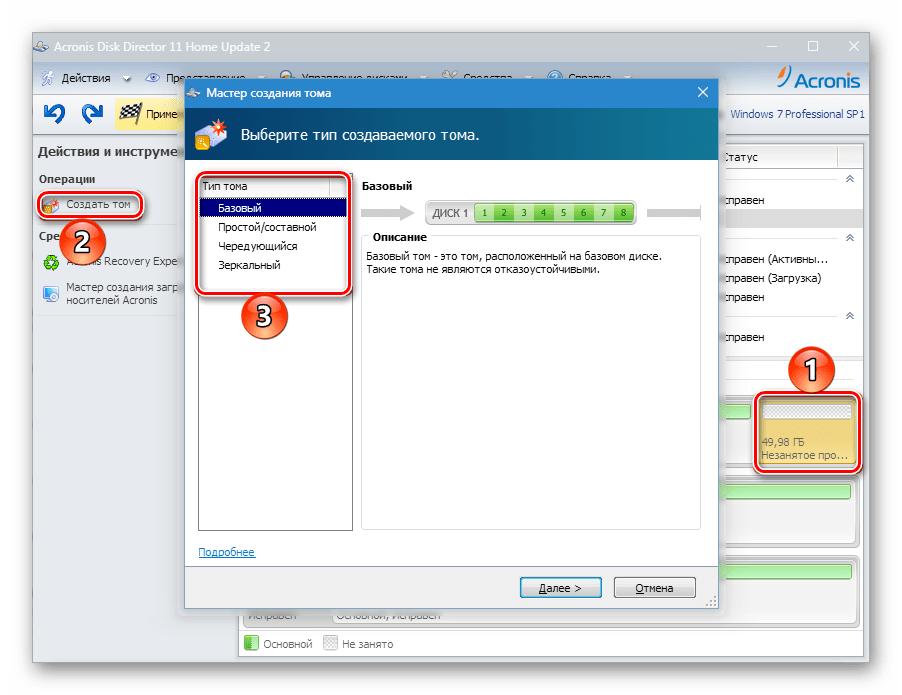Open the Подробнее link
Image resolution: width=902 pixels, height=695 pixels.
tap(227, 552)
